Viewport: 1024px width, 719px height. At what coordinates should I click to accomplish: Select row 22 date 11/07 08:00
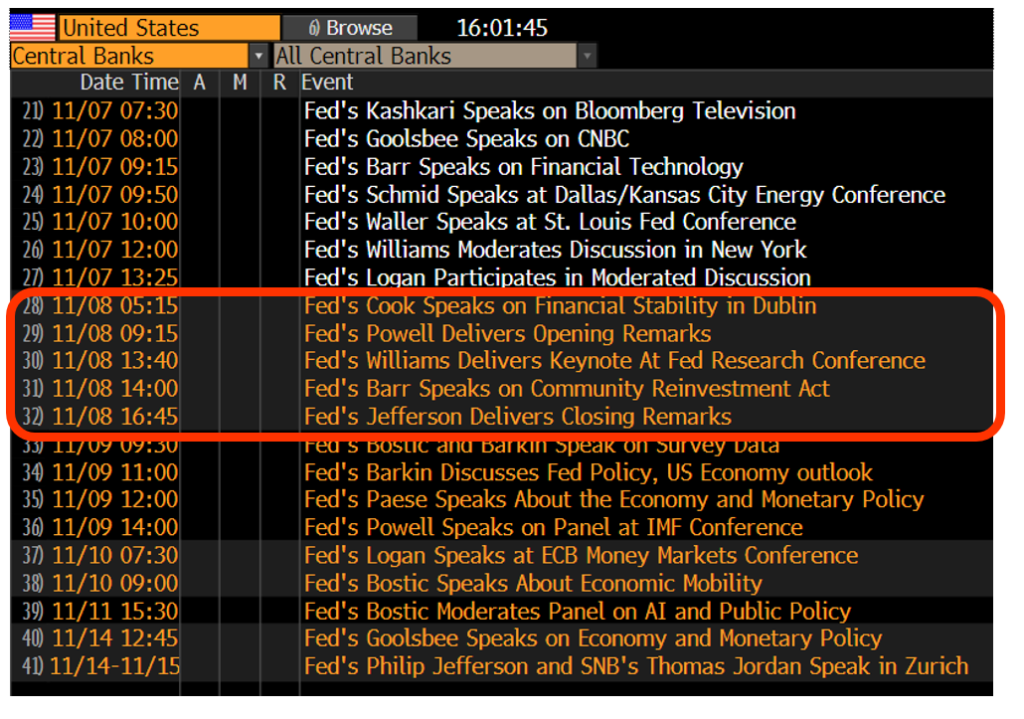tap(115, 138)
